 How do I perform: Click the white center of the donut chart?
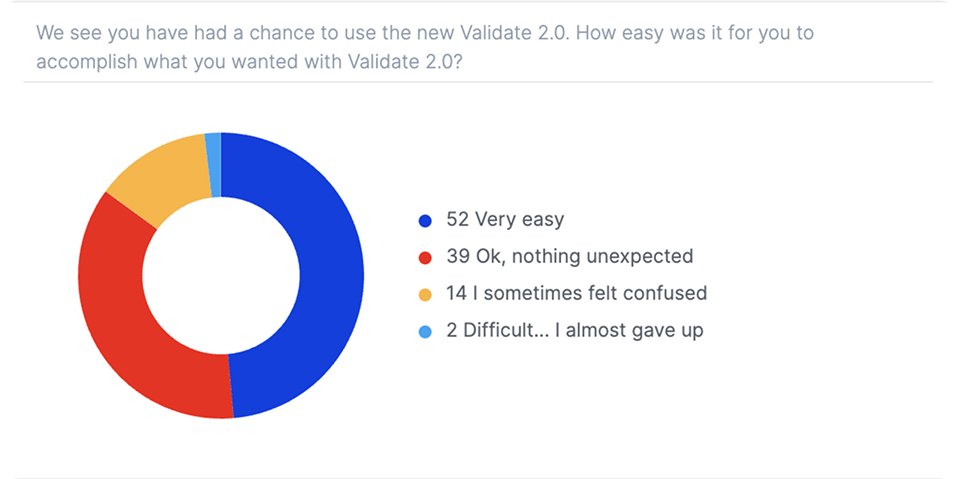[221, 274]
